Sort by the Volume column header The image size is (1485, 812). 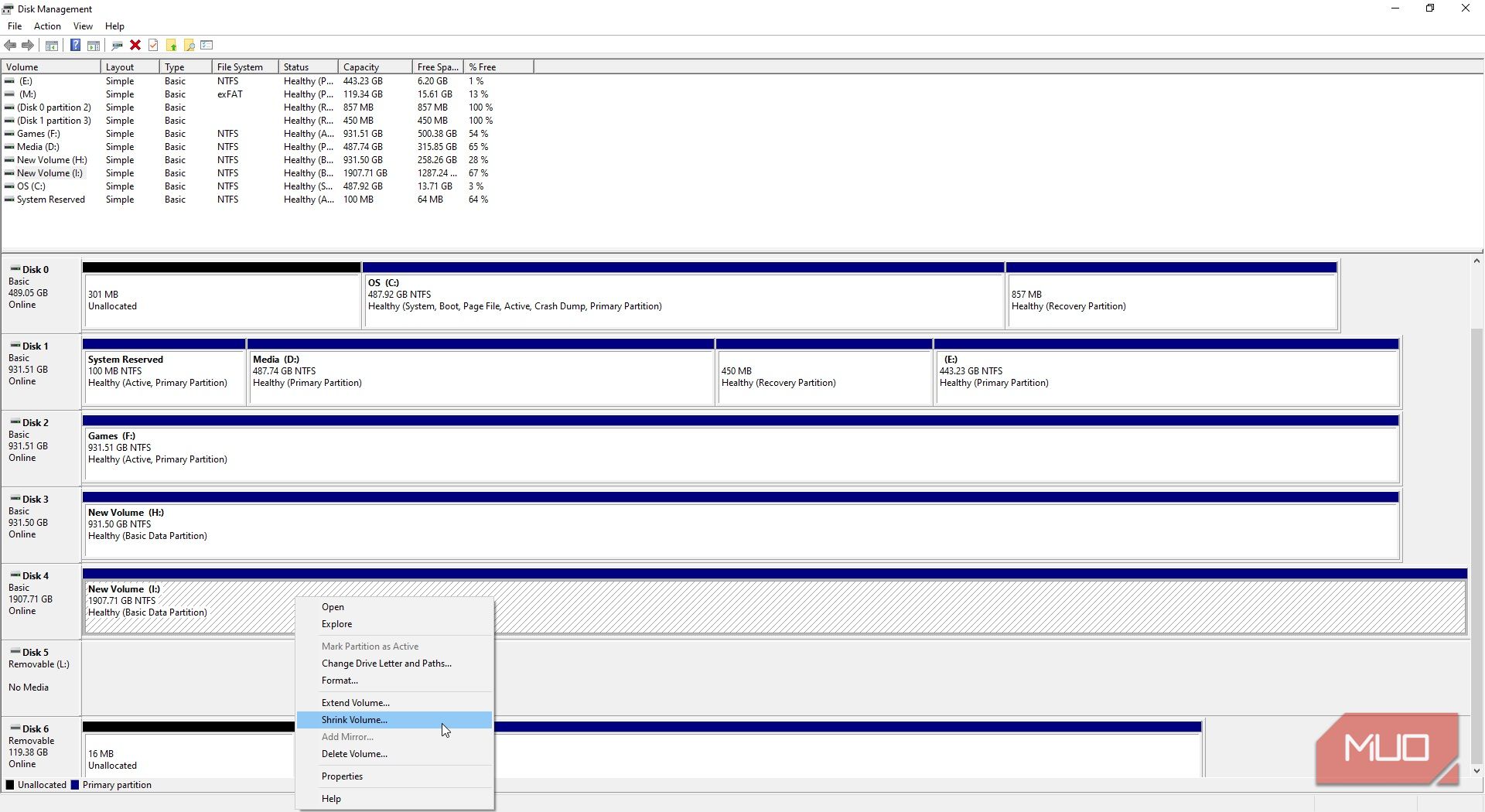51,67
